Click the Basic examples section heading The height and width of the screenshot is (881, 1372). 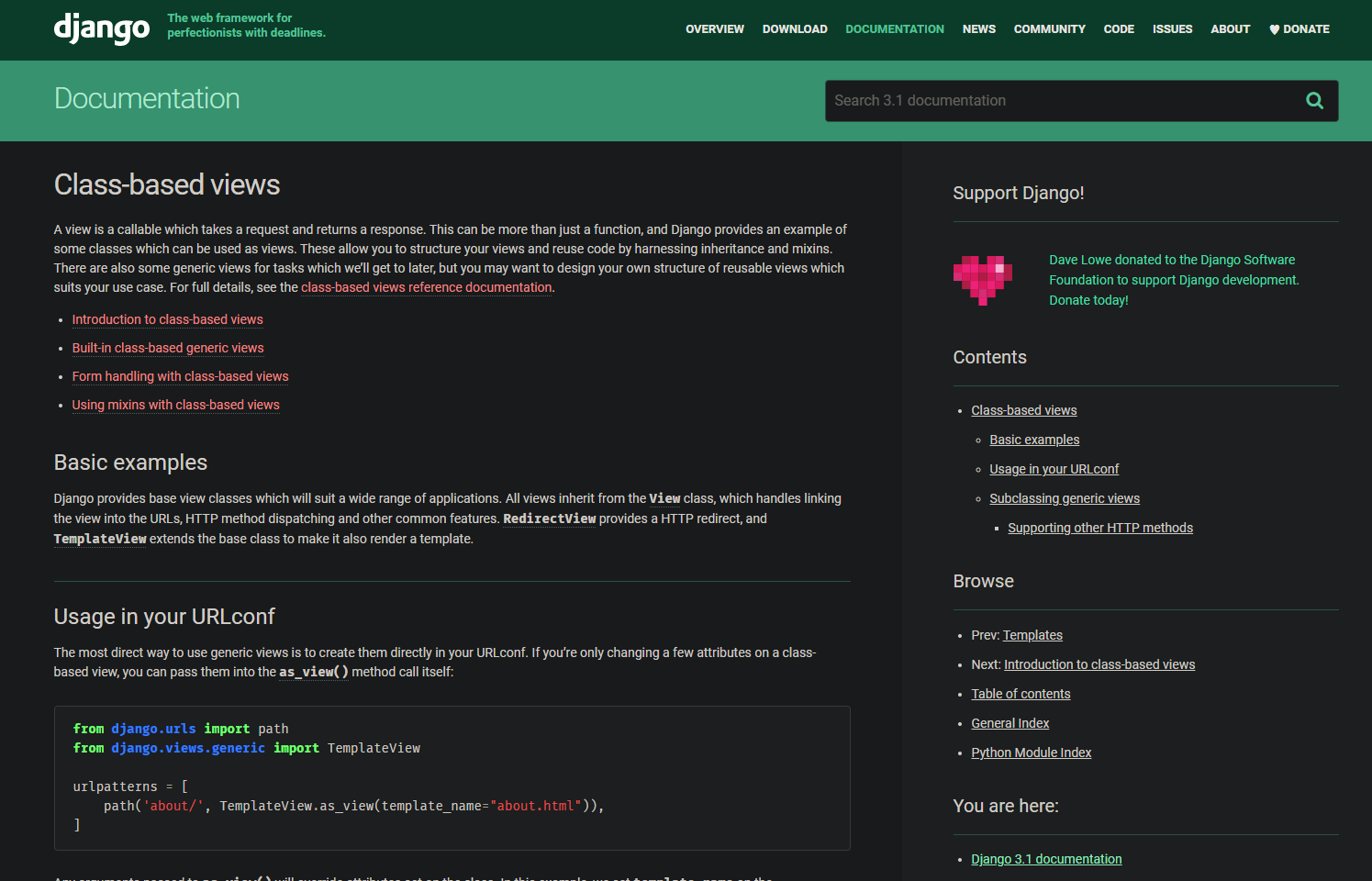tap(131, 463)
